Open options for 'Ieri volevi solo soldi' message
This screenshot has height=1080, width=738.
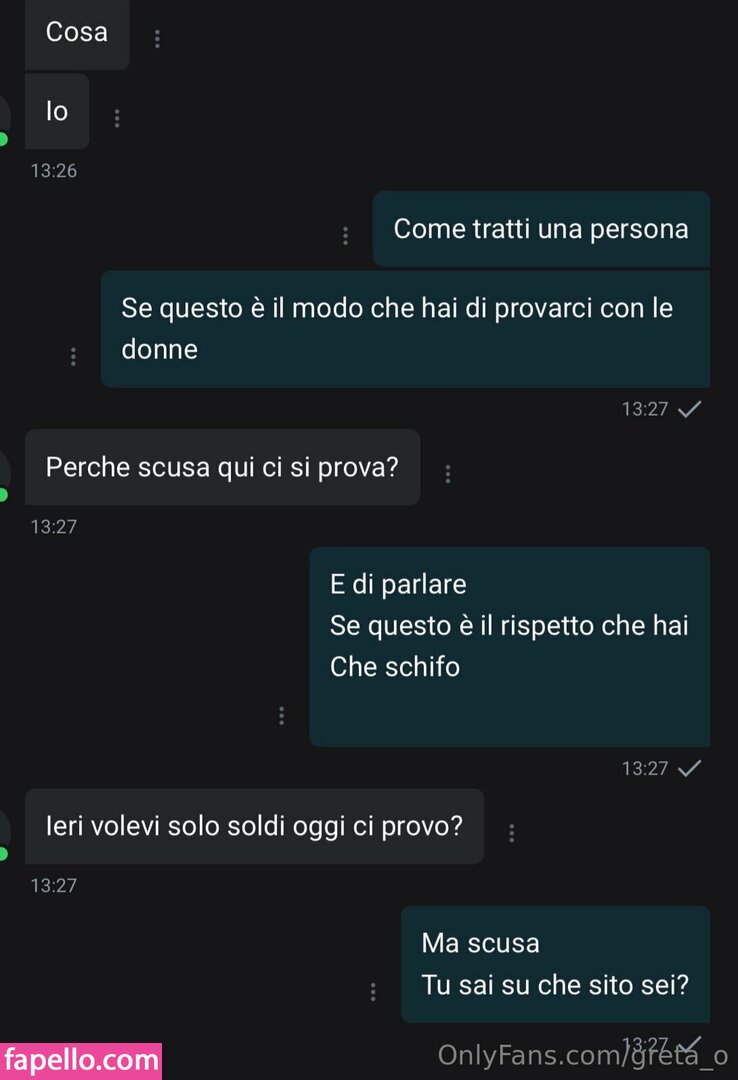click(511, 833)
